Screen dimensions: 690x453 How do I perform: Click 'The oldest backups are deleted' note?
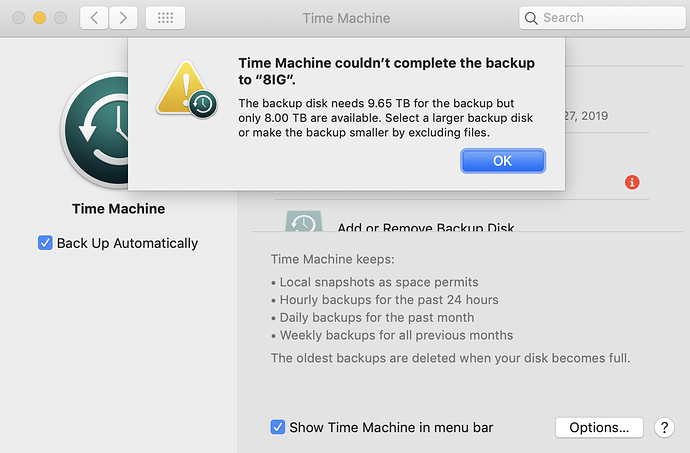450,358
